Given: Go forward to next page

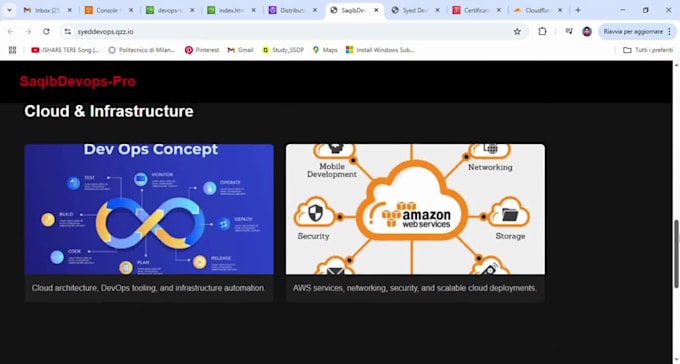Looking at the screenshot, I should pyautogui.click(x=28, y=32).
